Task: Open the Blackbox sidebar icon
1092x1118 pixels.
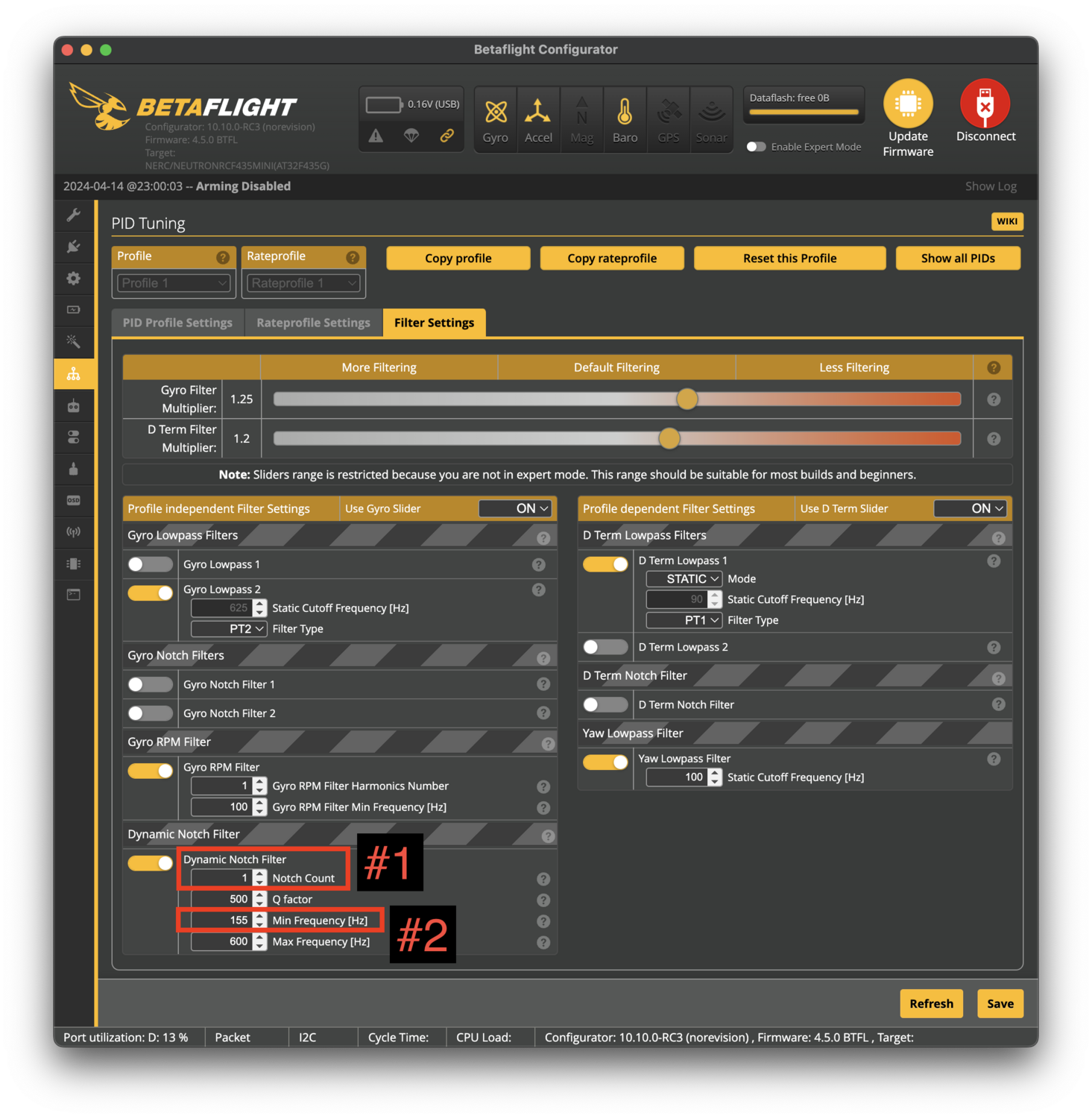Action: (x=74, y=563)
